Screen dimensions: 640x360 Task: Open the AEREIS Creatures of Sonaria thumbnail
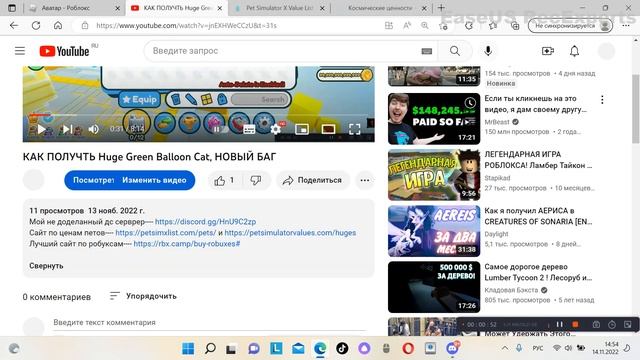point(434,231)
